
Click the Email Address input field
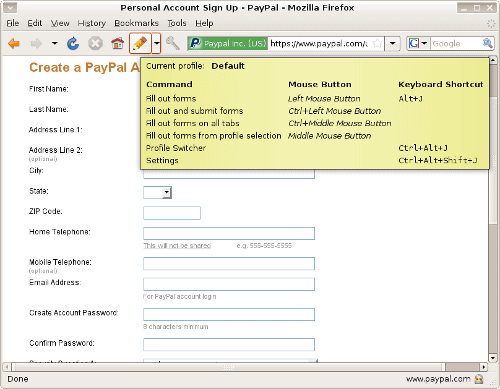pos(229,284)
